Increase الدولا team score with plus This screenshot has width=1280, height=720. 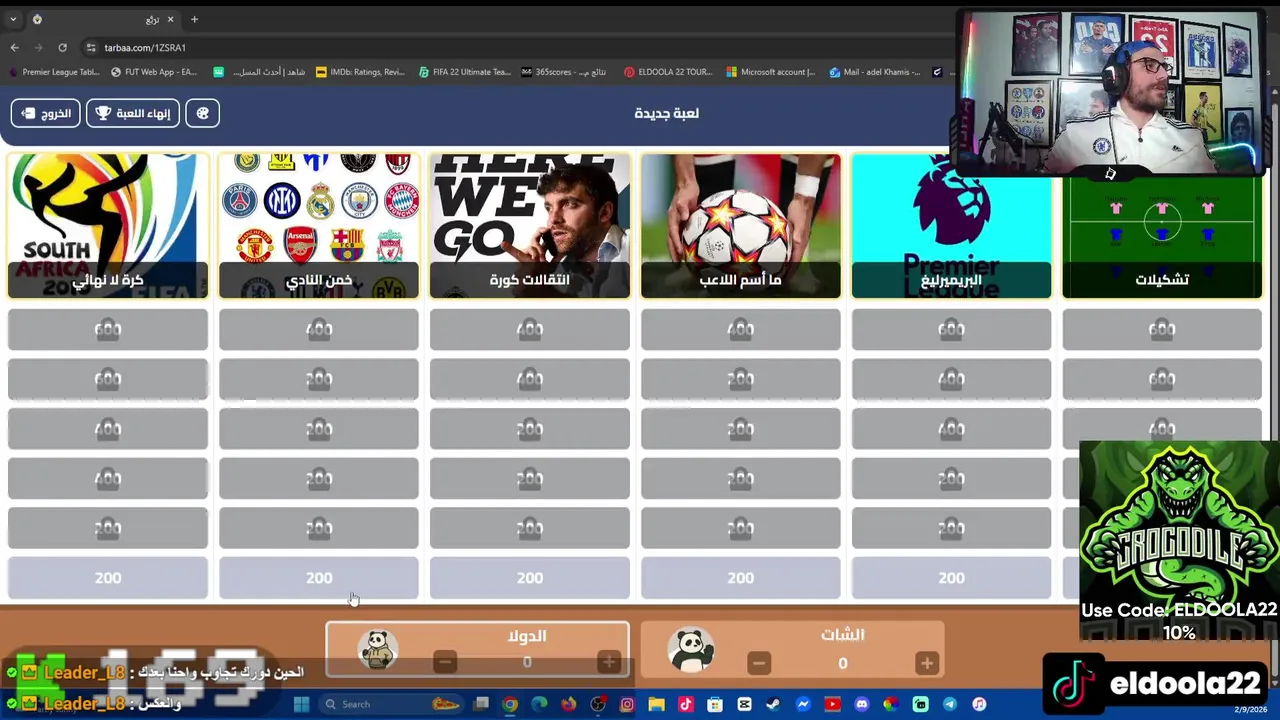click(x=608, y=662)
